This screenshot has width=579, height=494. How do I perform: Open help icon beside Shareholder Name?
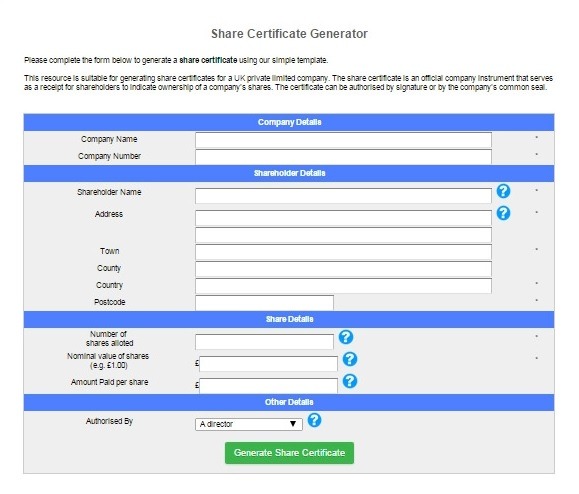[503, 191]
